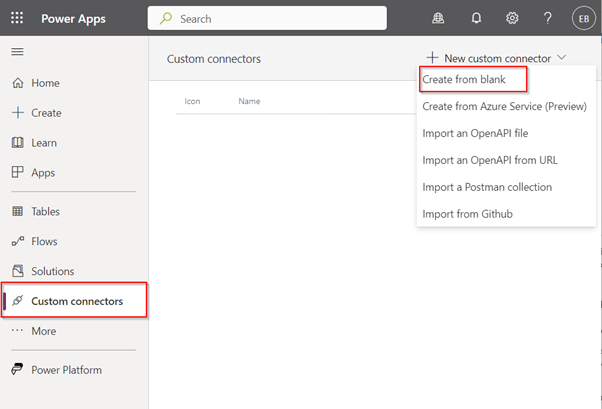Open Custom connectors label in the sidebar

pyautogui.click(x=77, y=301)
